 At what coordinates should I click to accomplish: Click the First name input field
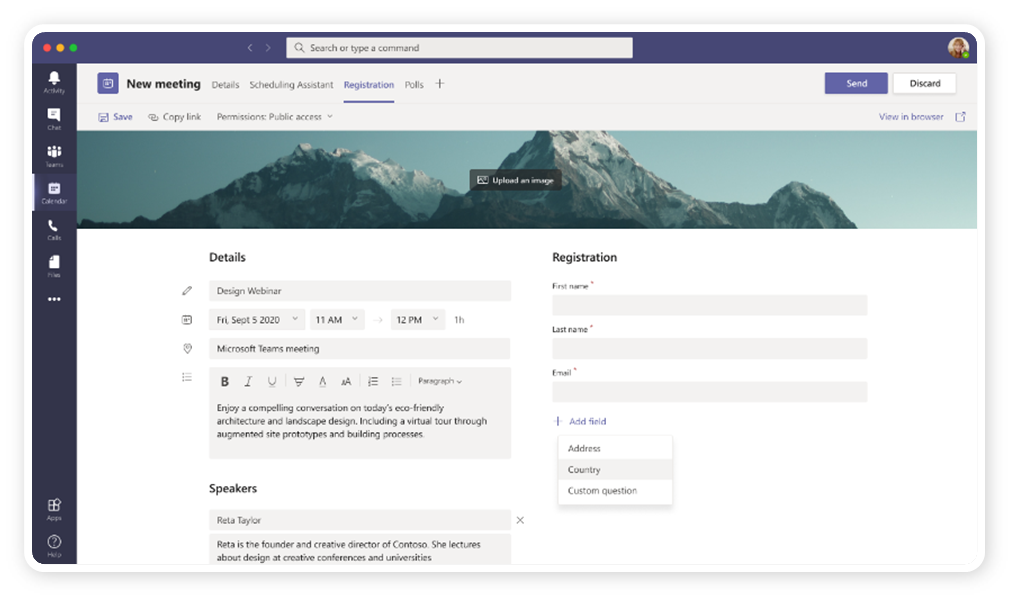point(709,306)
